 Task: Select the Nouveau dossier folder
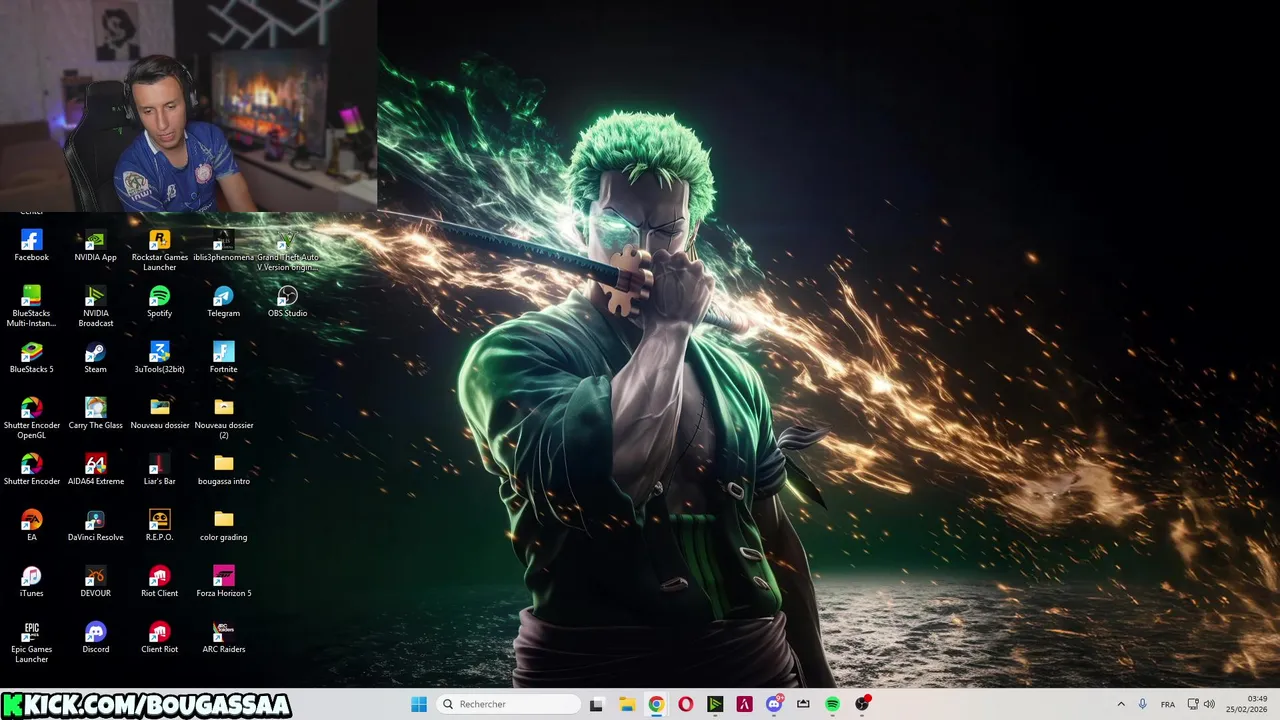tap(159, 413)
